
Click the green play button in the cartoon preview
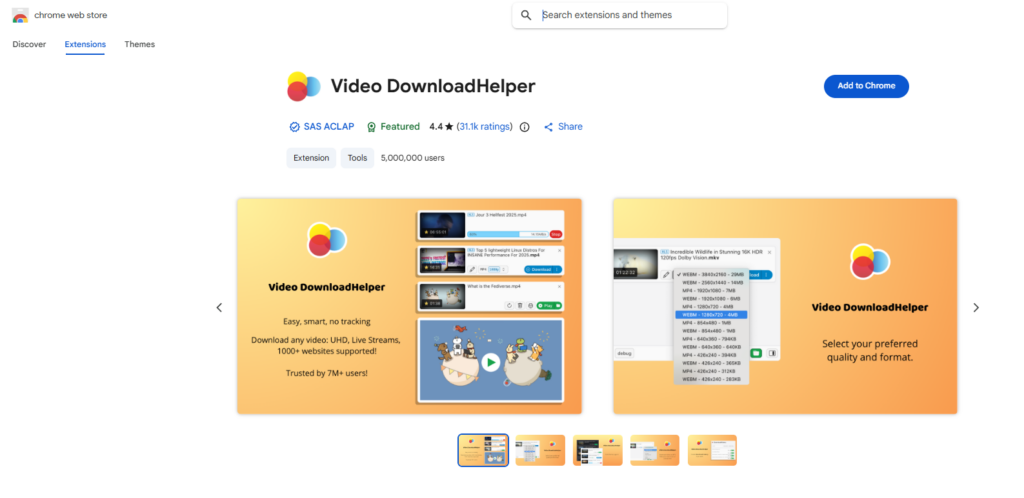point(490,362)
